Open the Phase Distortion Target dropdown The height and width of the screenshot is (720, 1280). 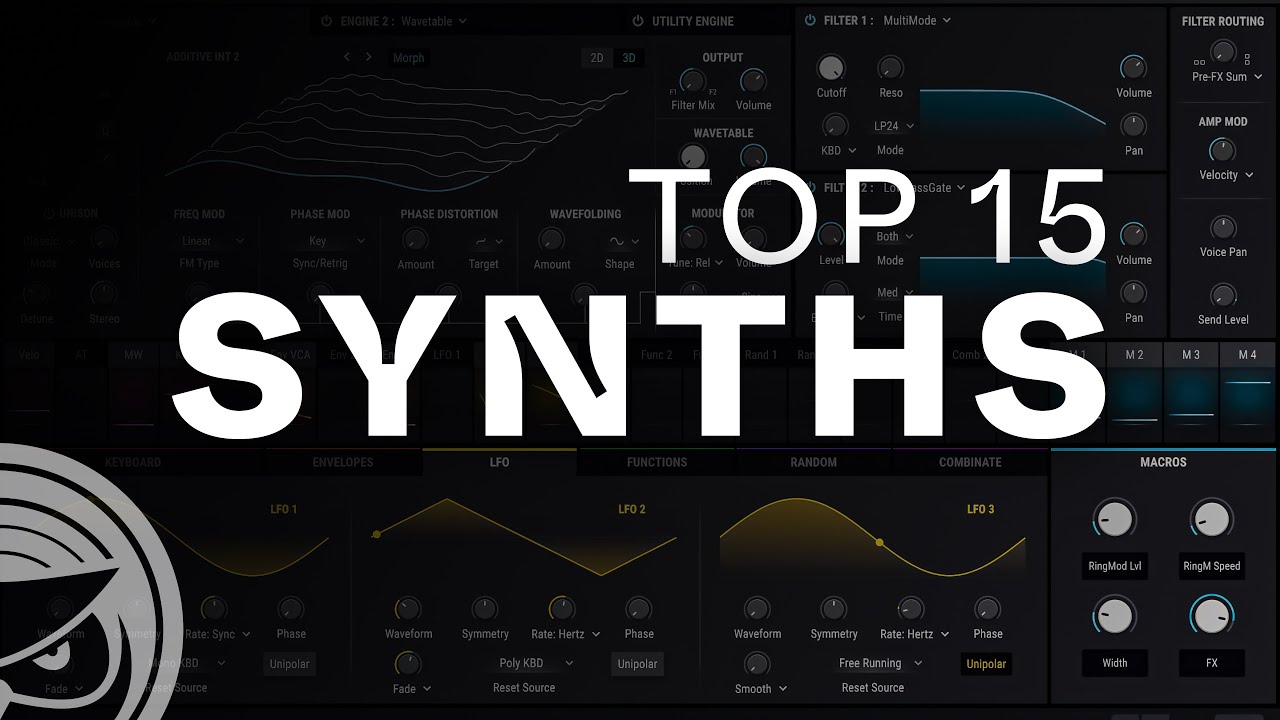coord(489,241)
